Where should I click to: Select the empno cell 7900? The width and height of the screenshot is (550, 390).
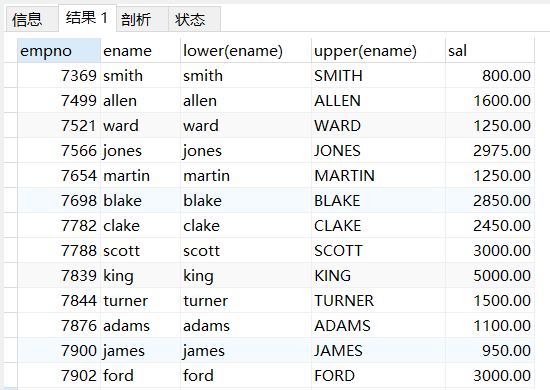click(x=59, y=351)
